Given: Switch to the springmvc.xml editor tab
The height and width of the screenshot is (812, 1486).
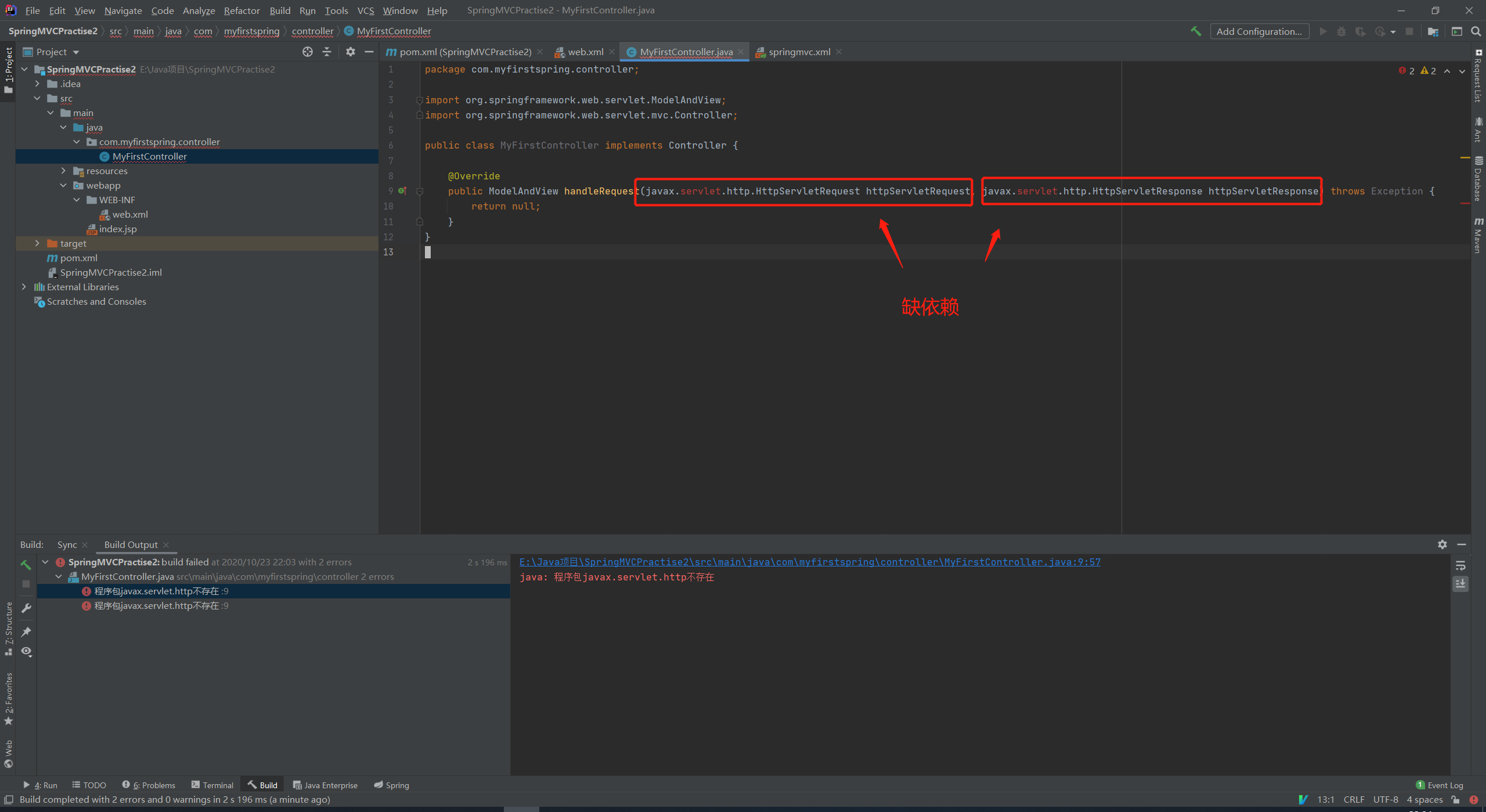Looking at the screenshot, I should [799, 52].
